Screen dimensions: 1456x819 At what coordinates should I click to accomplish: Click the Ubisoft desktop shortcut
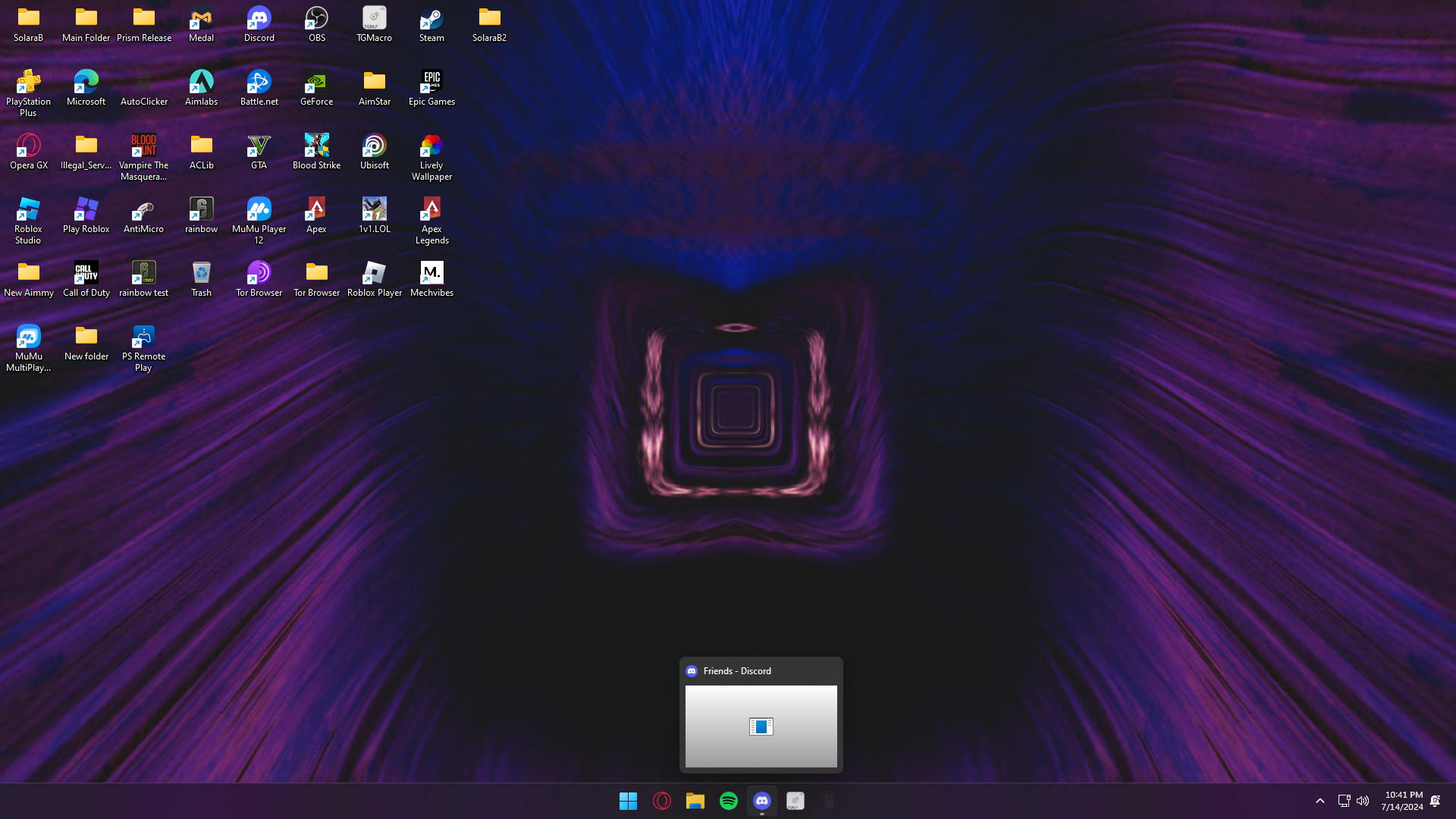374,151
